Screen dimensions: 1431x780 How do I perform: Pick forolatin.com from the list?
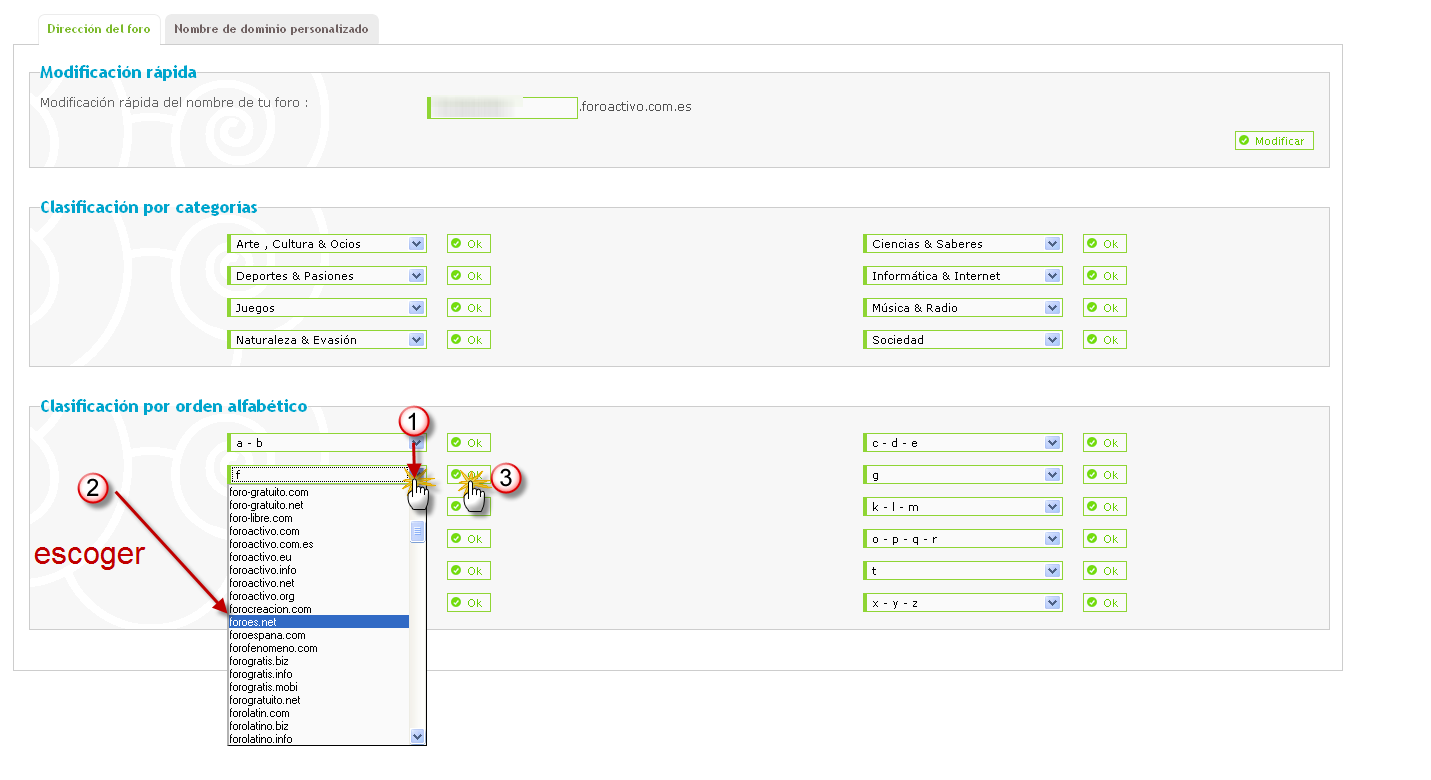point(318,713)
